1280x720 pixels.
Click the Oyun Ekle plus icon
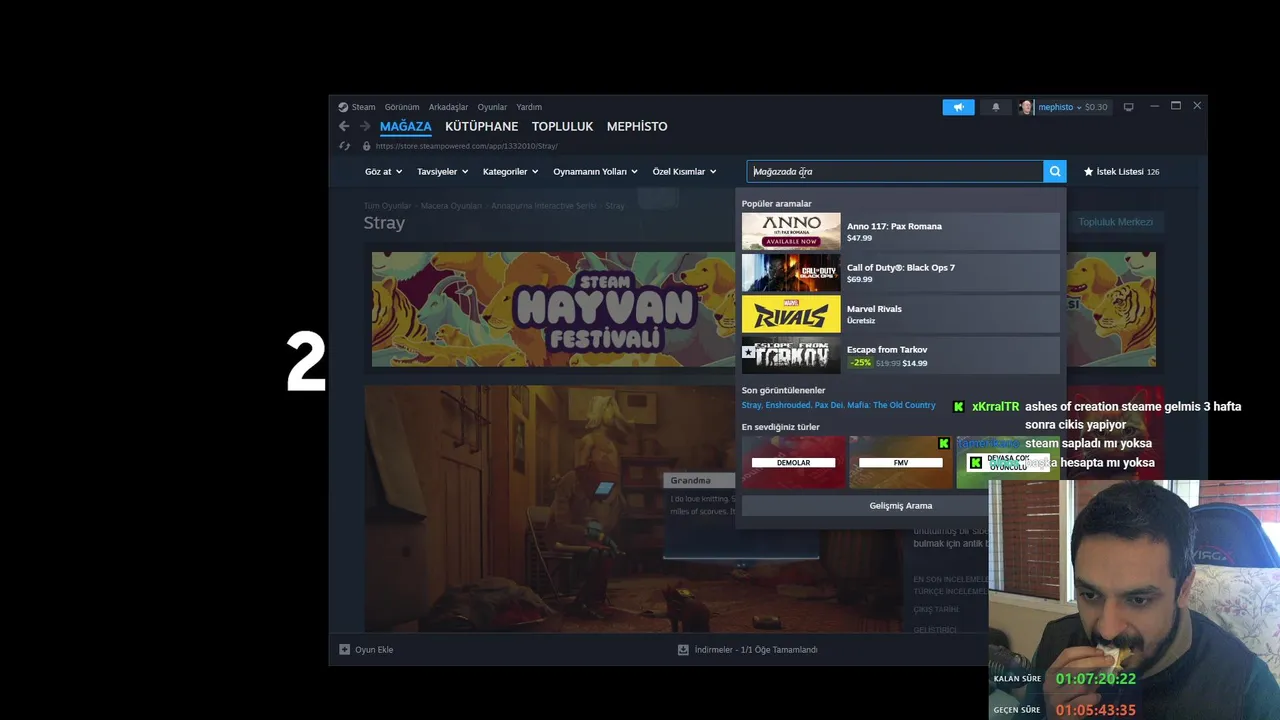(345, 650)
